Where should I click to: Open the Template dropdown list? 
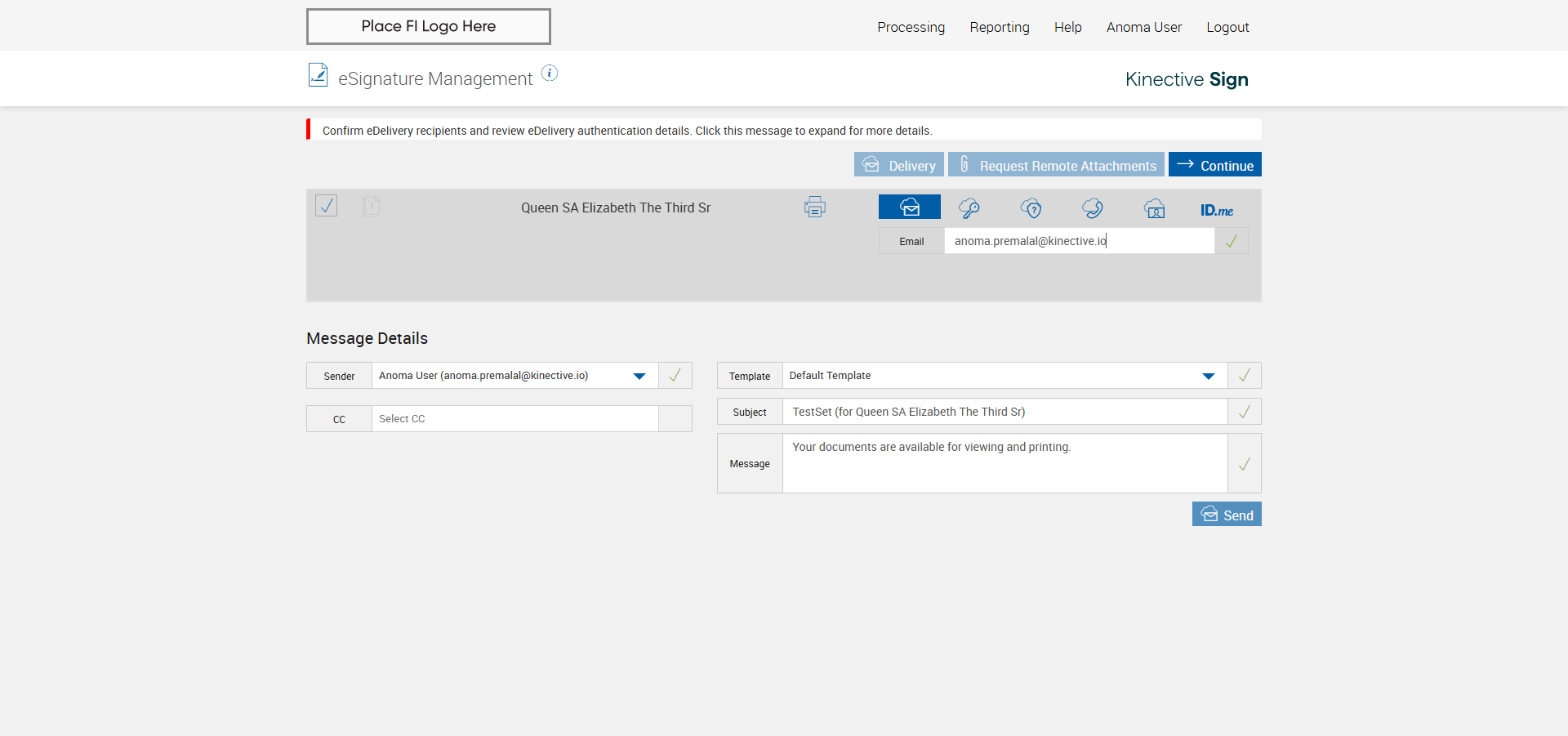point(1208,376)
